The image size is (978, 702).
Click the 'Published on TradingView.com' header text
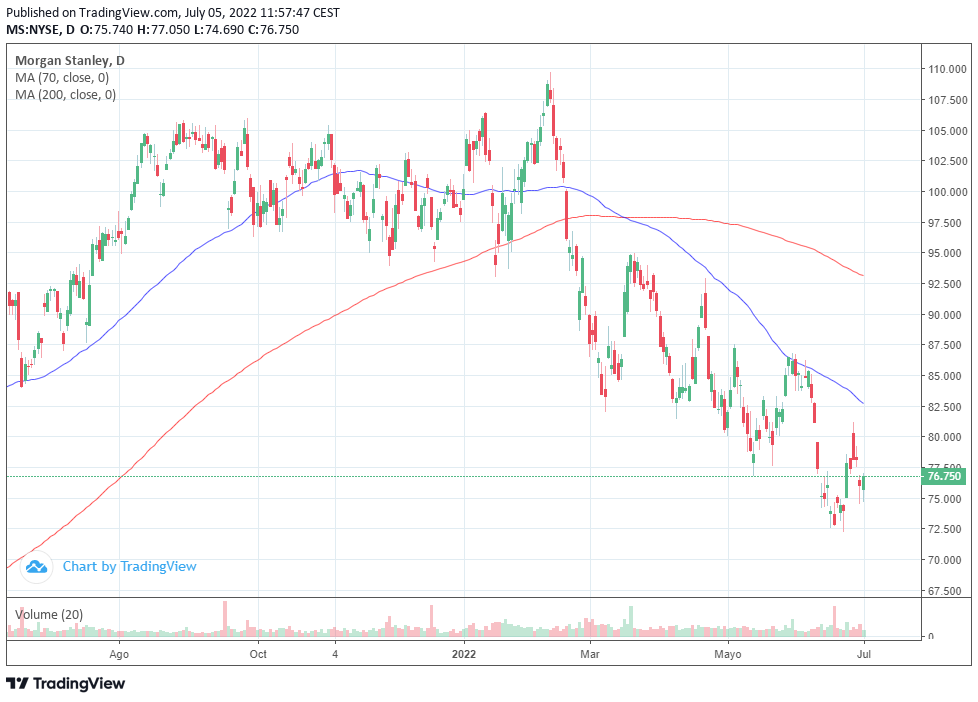click(92, 12)
